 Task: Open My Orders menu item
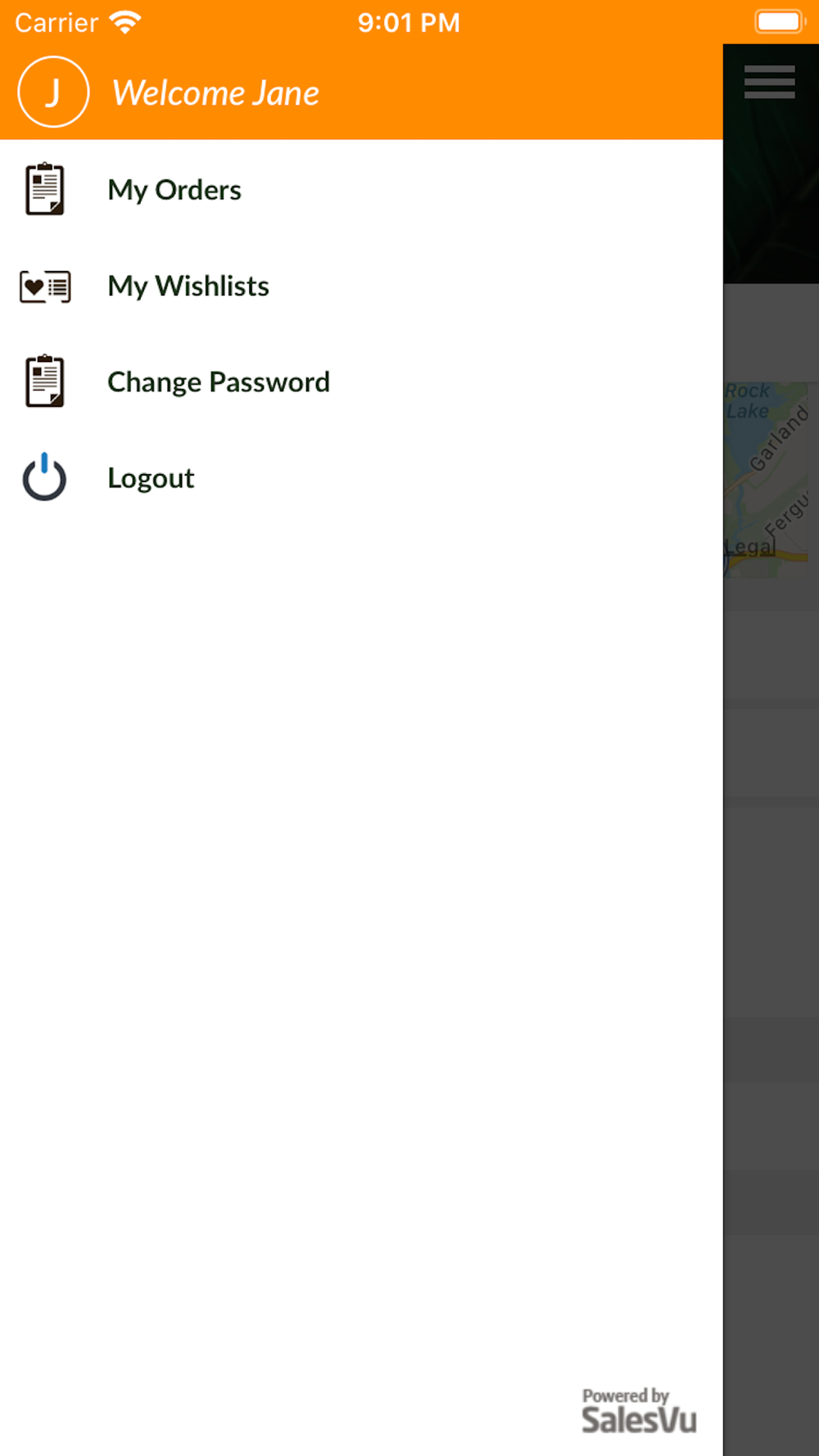click(x=361, y=189)
